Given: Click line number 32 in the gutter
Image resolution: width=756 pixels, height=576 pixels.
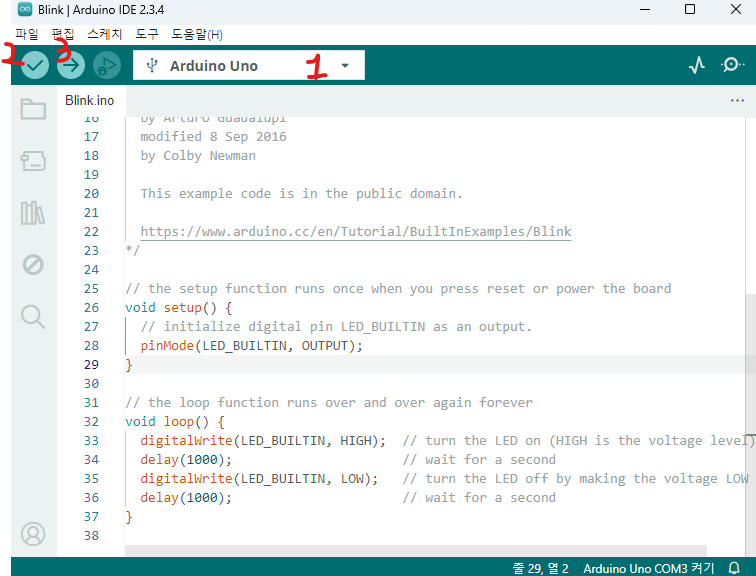Looking at the screenshot, I should tap(91, 421).
